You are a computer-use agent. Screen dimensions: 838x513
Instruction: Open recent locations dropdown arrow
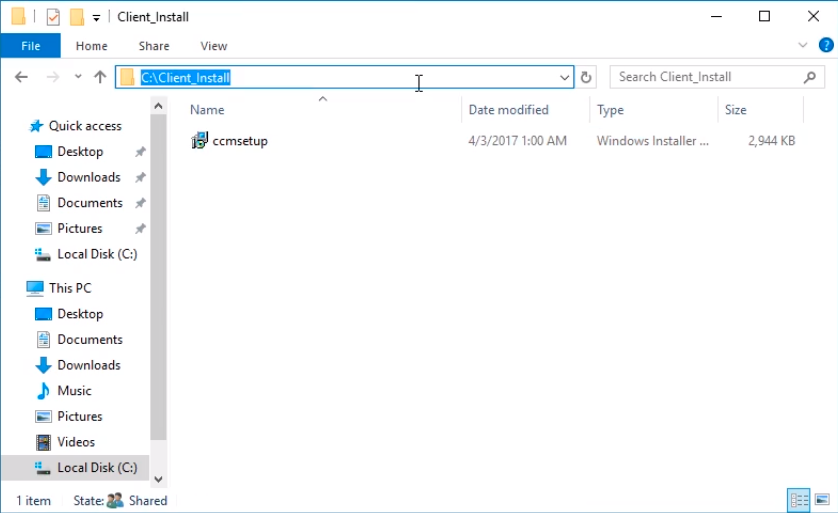(x=78, y=76)
